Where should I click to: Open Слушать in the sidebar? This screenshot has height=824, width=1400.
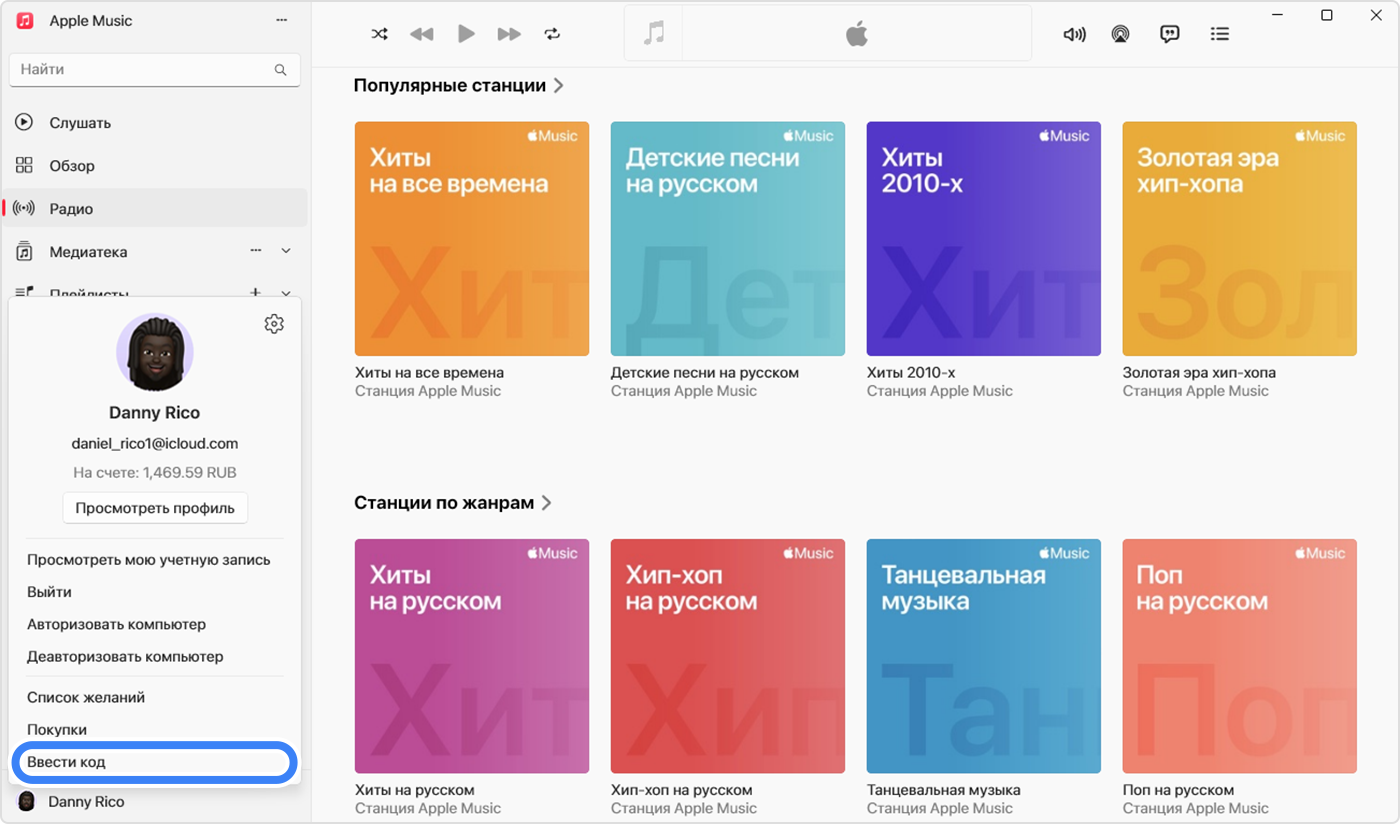pyautogui.click(x=155, y=123)
